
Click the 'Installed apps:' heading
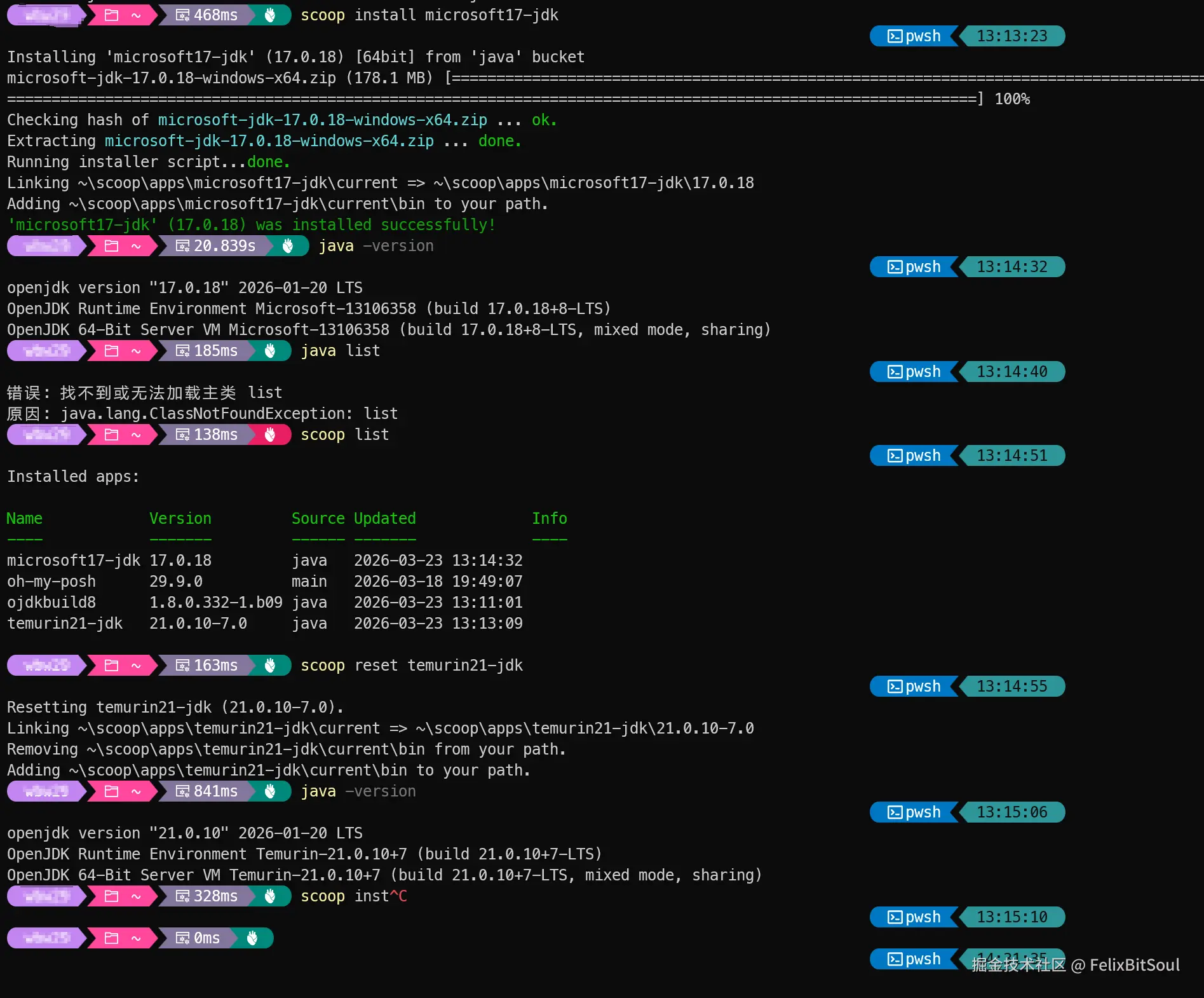(x=73, y=477)
